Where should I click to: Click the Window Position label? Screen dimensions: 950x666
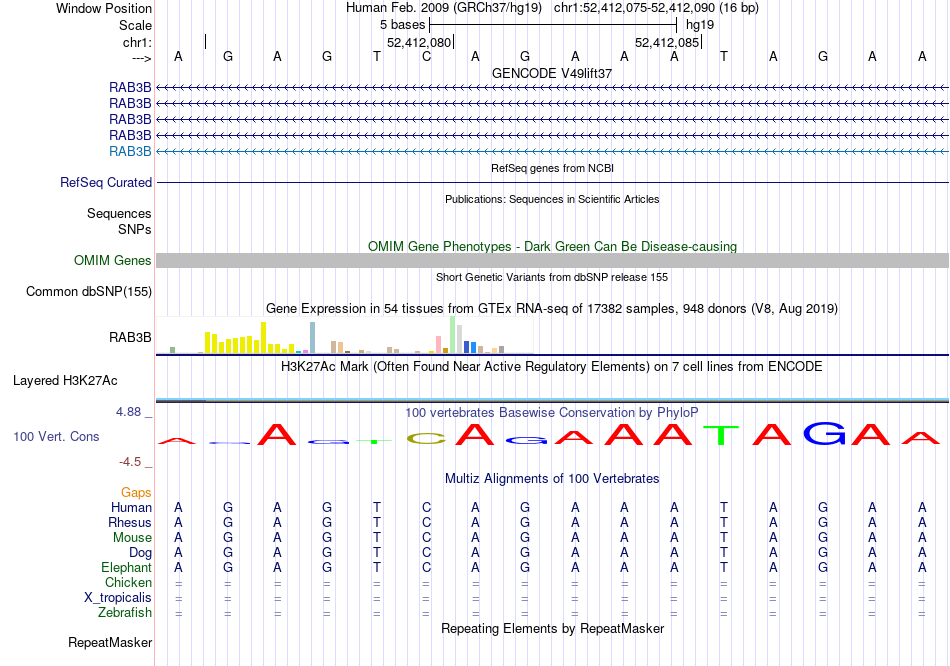coord(104,8)
